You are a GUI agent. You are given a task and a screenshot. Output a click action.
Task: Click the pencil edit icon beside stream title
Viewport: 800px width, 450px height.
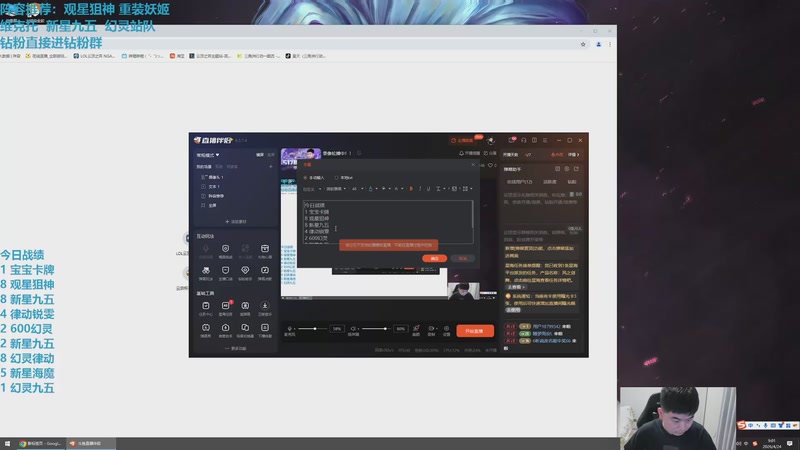(x=359, y=153)
